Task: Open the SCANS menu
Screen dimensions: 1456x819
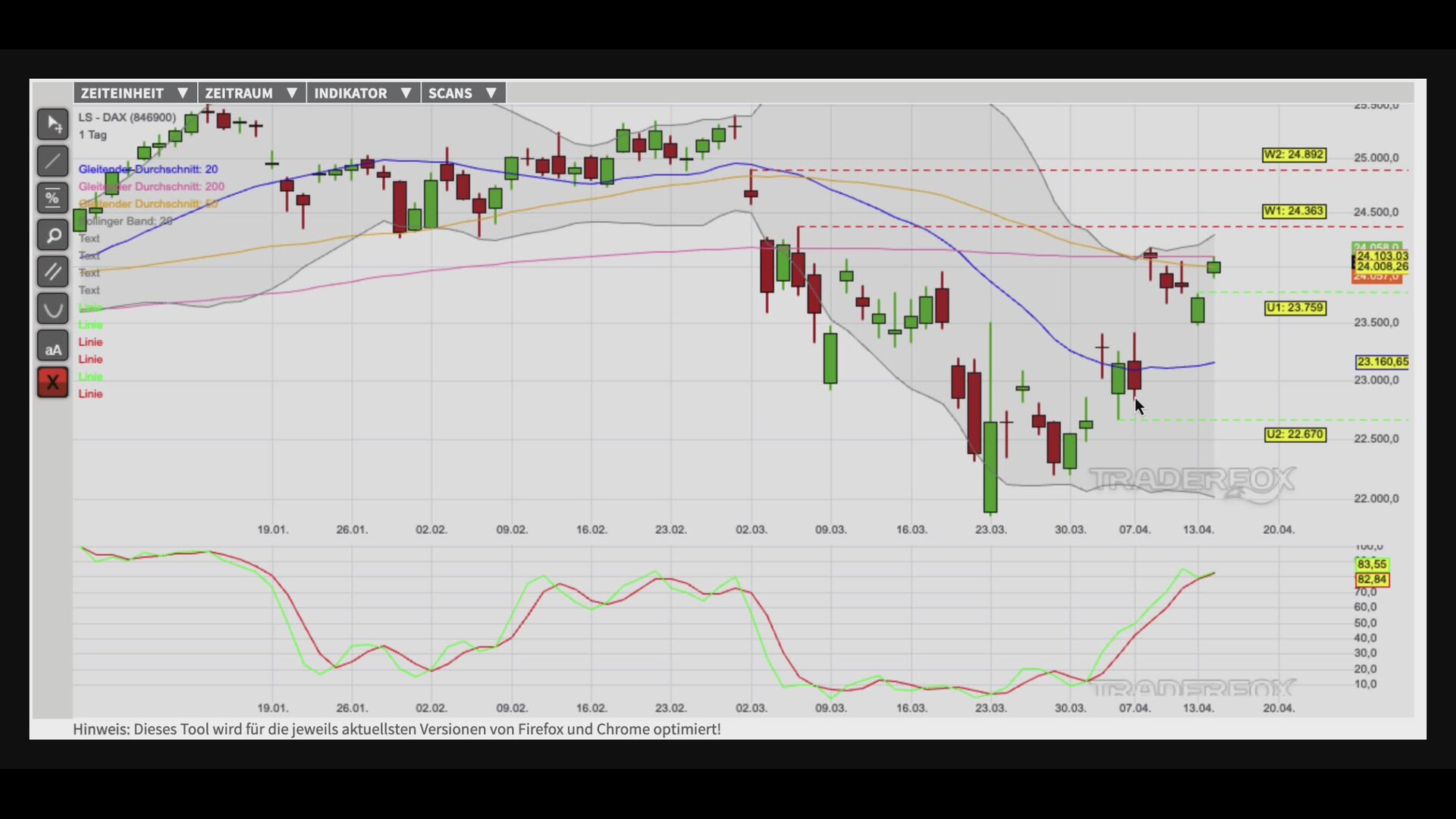Action: [x=463, y=93]
